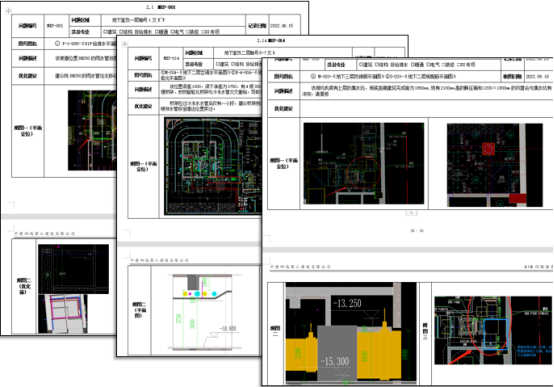Click the table move handle on the MEP-001 page
Viewport: 554px width, 387px height.
pos(8,11)
